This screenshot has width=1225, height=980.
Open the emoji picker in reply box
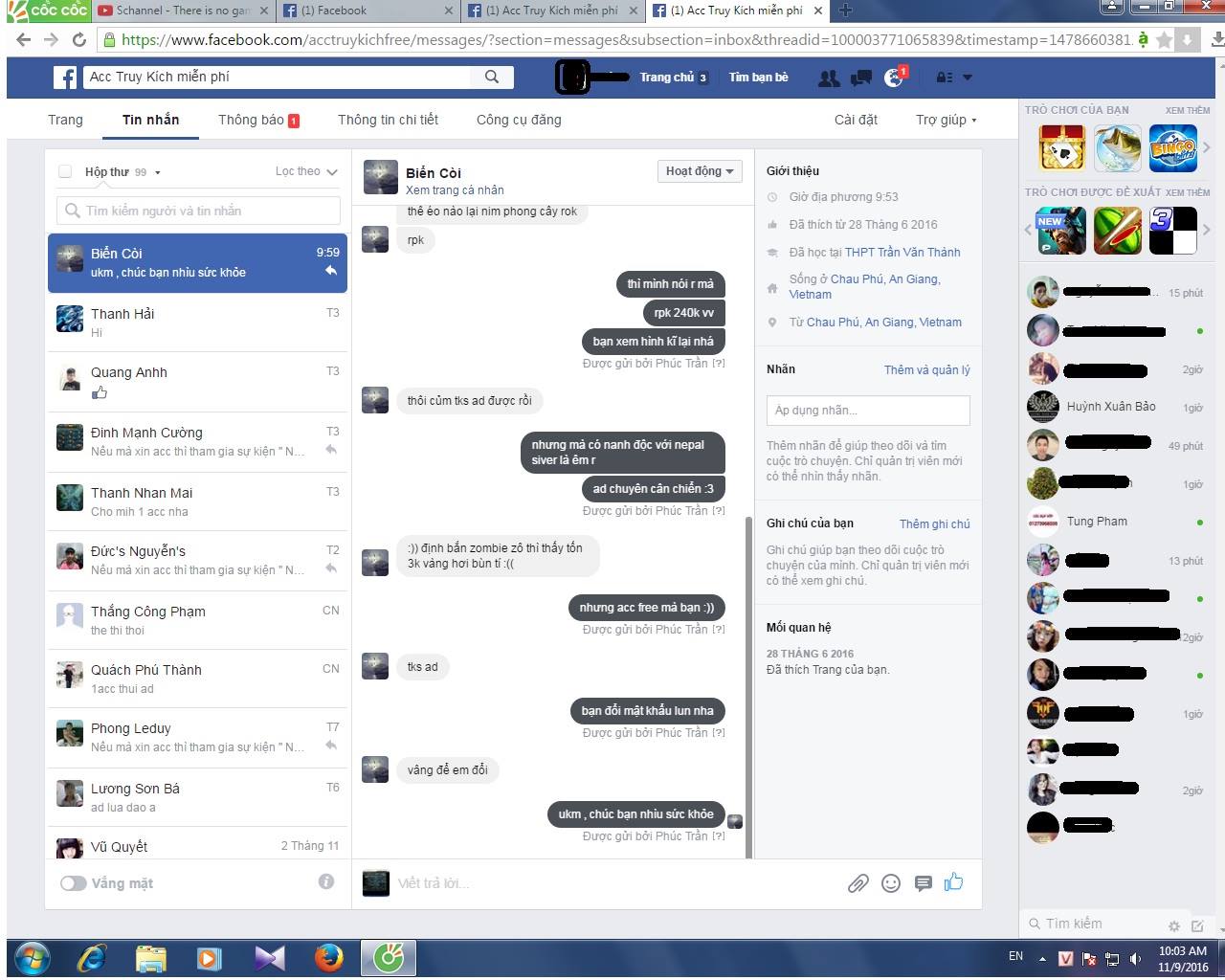[891, 883]
